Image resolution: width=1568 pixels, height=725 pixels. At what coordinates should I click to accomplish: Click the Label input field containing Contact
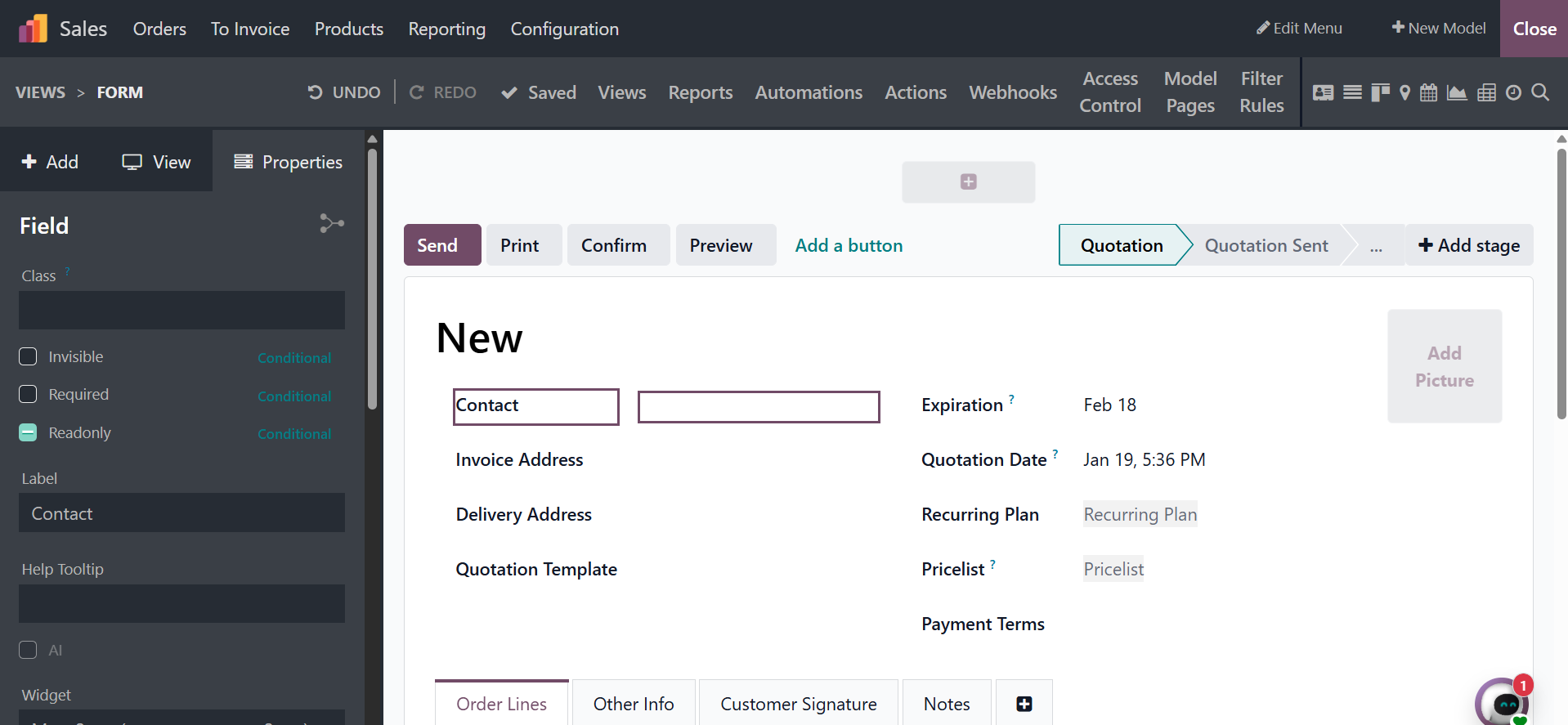tap(181, 513)
